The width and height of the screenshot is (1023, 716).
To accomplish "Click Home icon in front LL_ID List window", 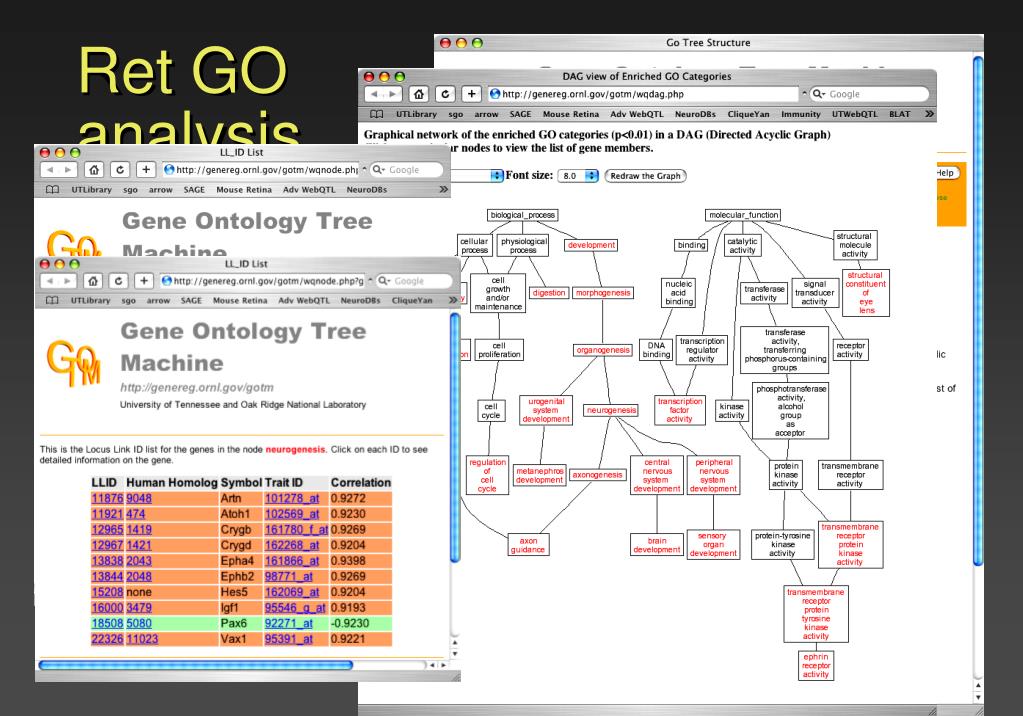I will click(x=93, y=281).
